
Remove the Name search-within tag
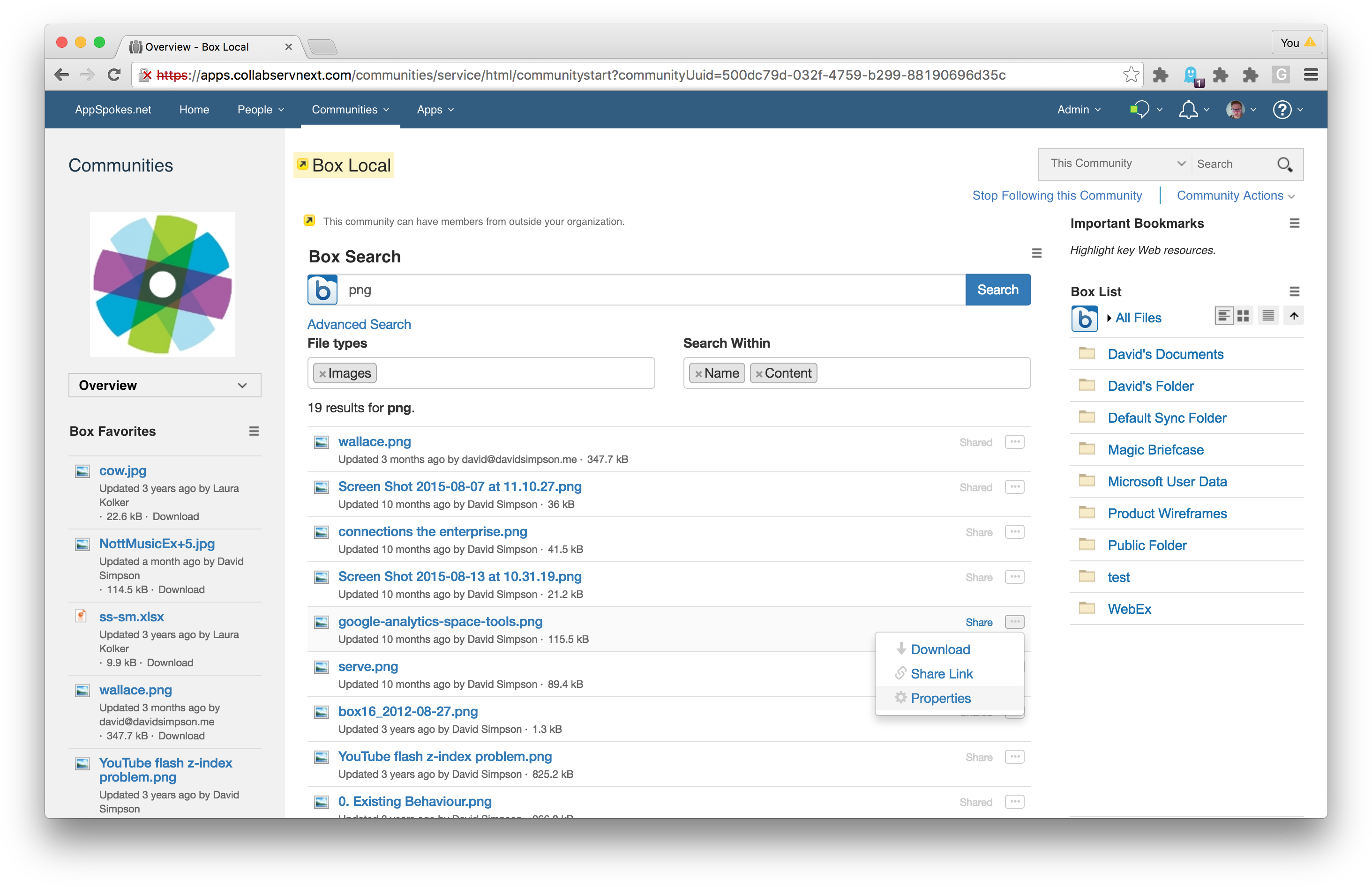point(698,374)
